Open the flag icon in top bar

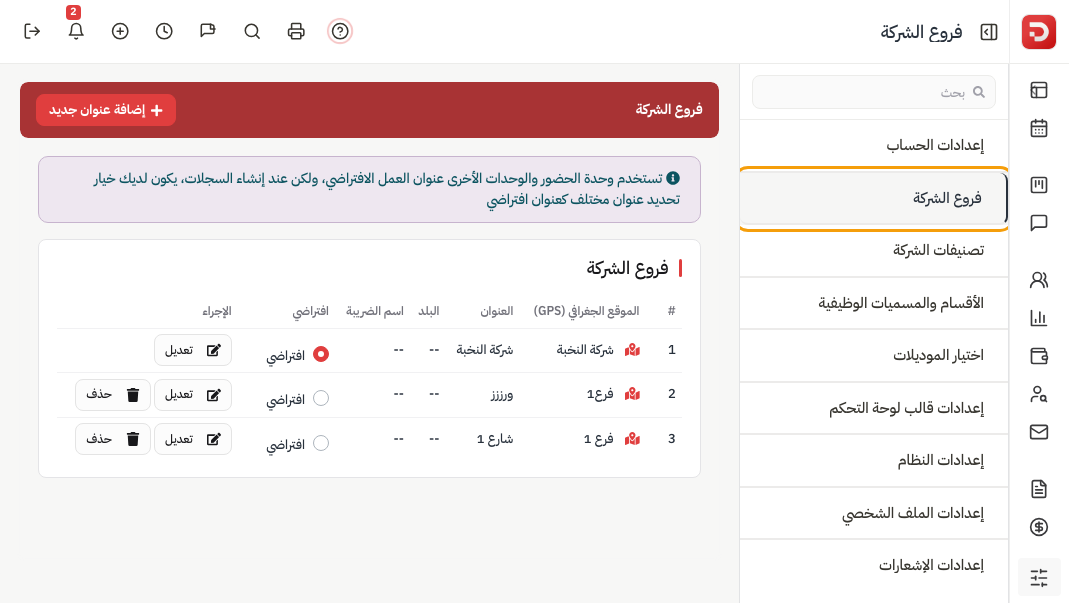coord(208,31)
